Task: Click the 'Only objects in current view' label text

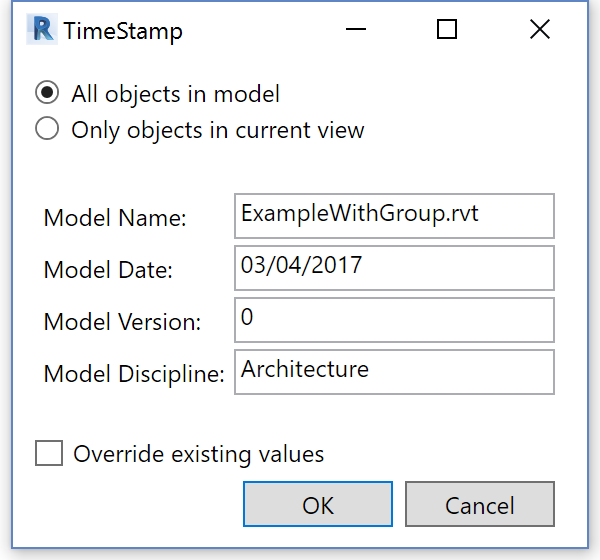Action: pyautogui.click(x=218, y=130)
